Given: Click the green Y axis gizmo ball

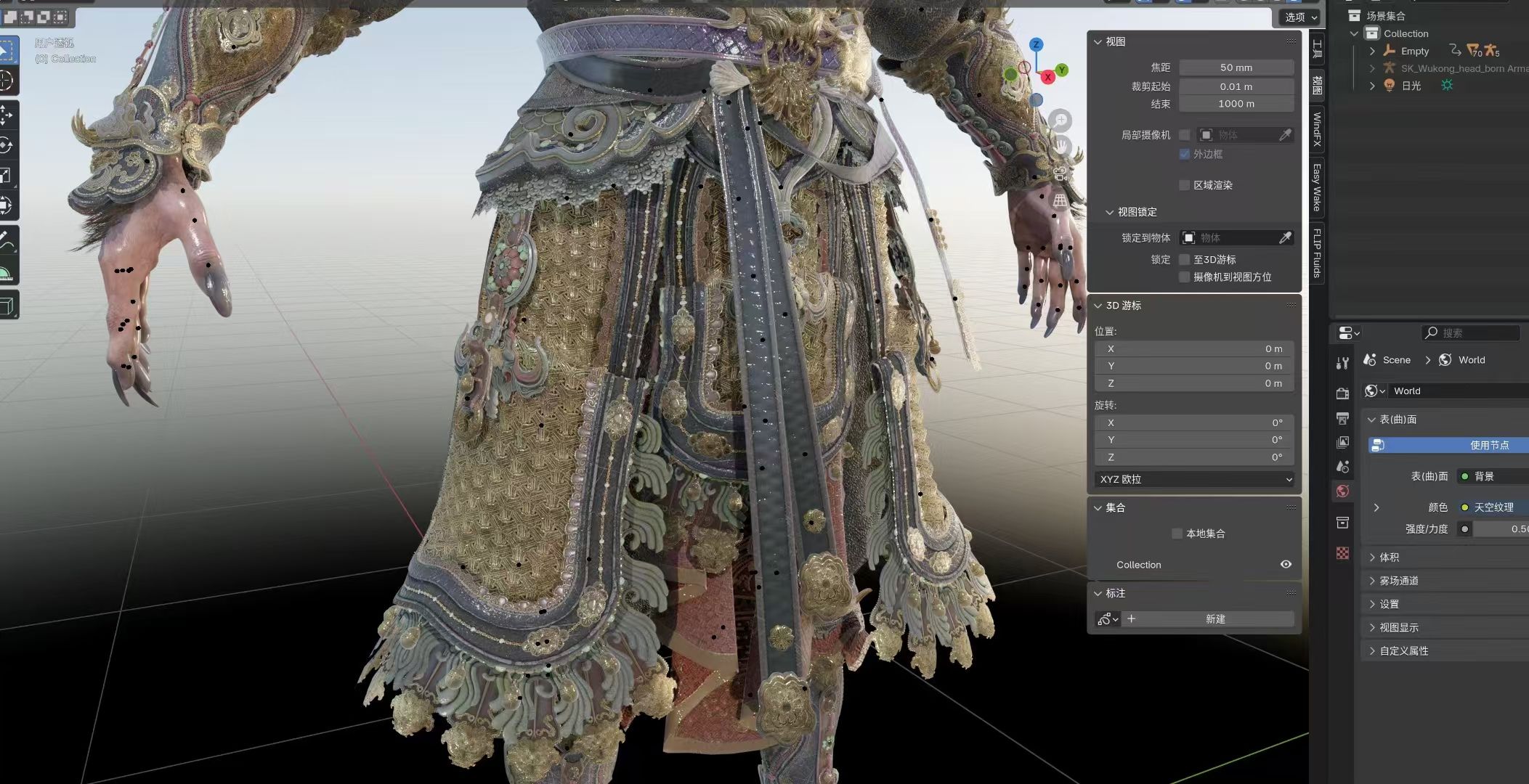Looking at the screenshot, I should pyautogui.click(x=1062, y=70).
